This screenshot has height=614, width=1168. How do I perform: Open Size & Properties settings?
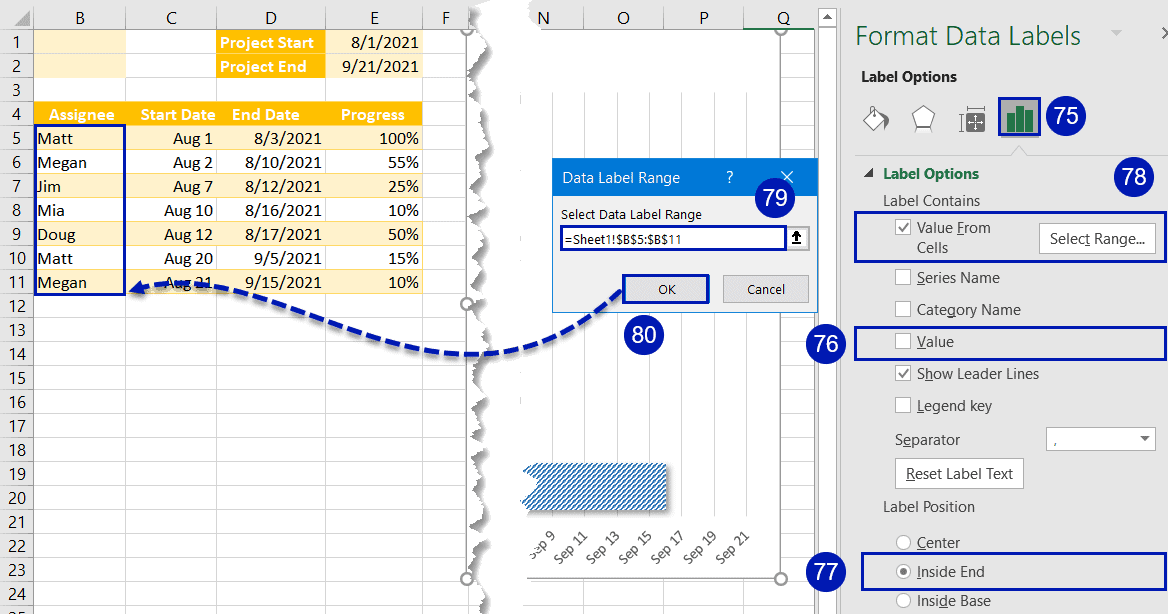(971, 117)
